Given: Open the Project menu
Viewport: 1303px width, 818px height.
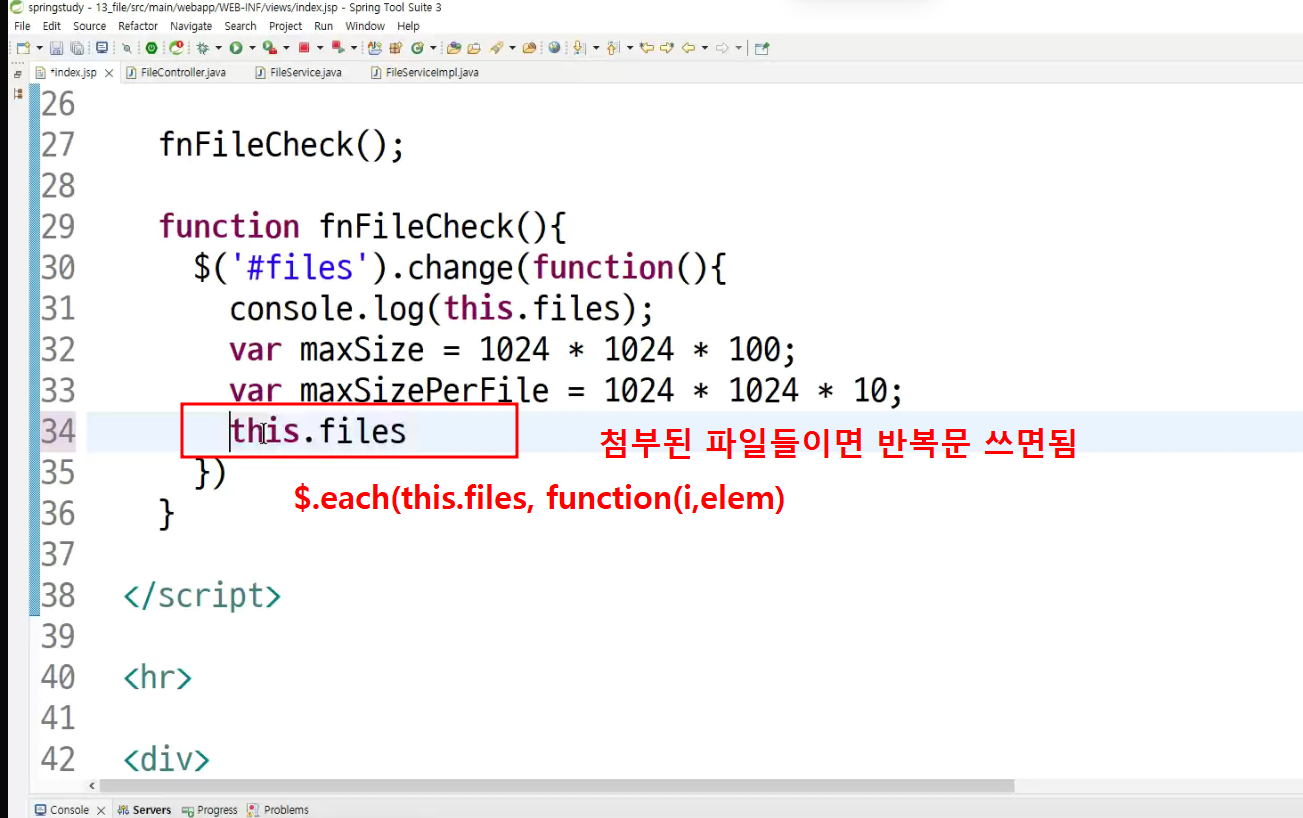Looking at the screenshot, I should [286, 26].
